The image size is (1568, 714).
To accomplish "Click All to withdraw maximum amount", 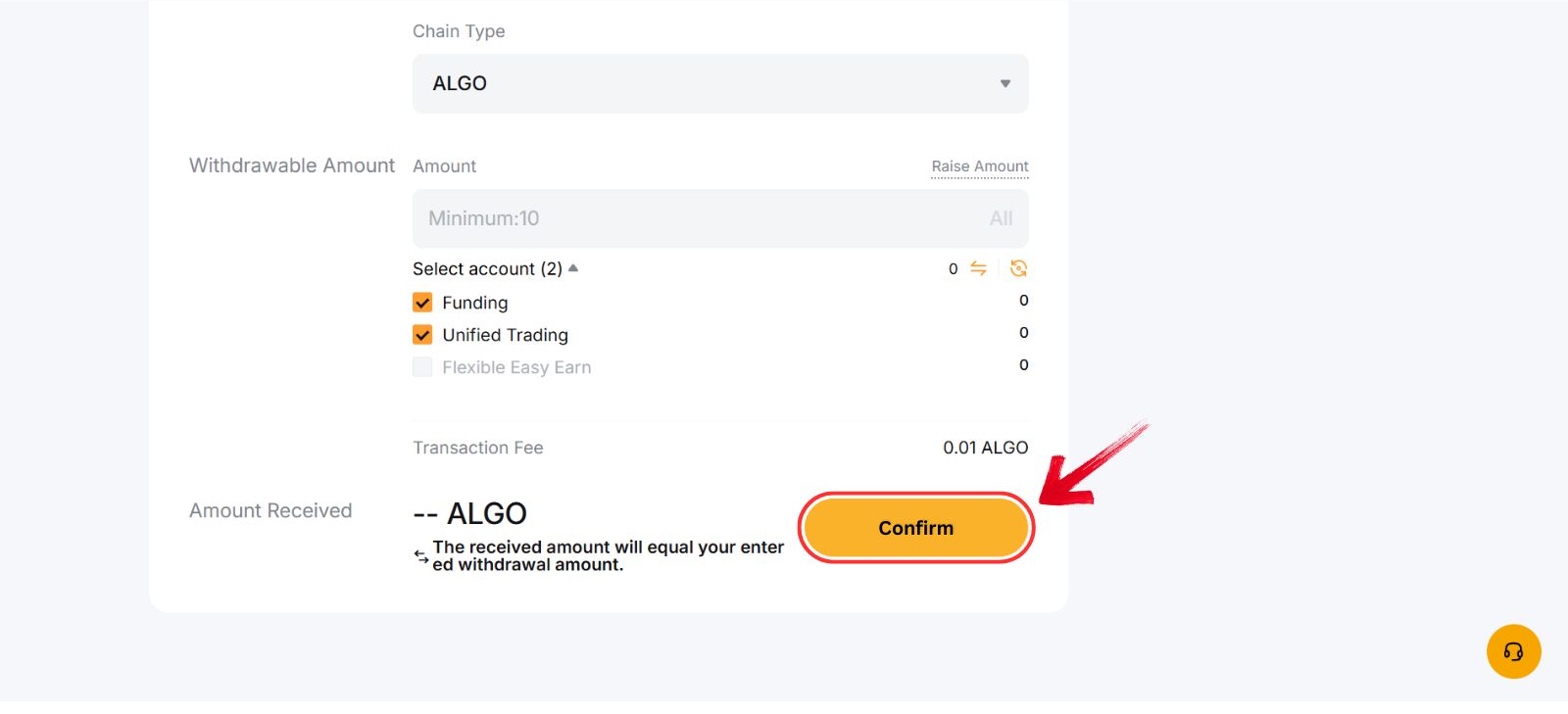I will click(1001, 217).
